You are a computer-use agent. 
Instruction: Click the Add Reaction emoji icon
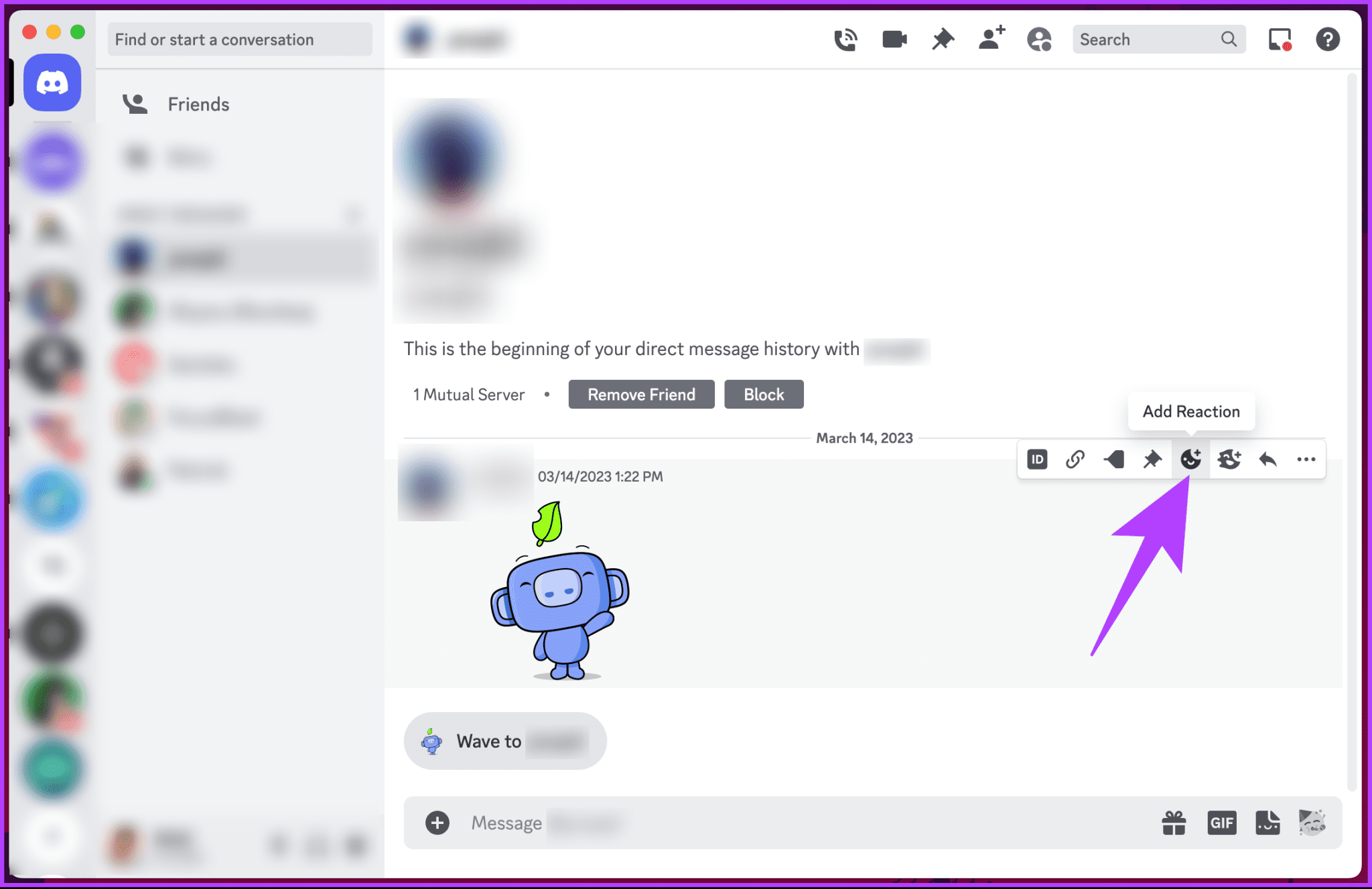[1191, 459]
